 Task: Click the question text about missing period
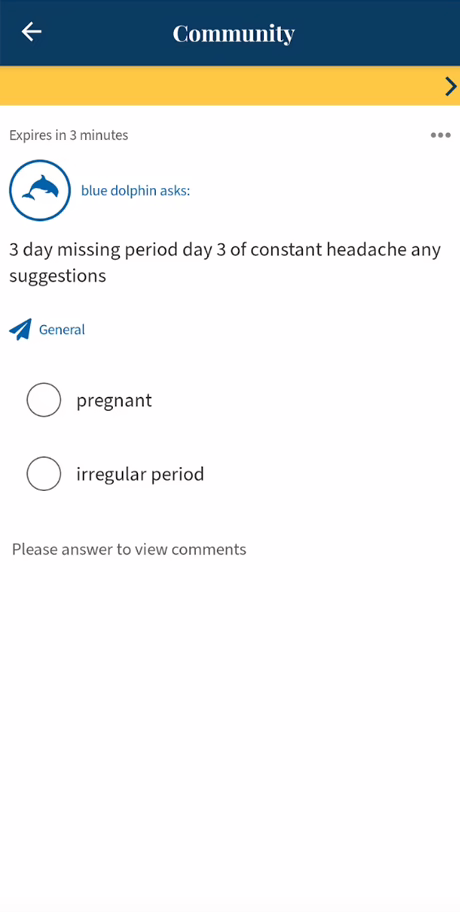[x=225, y=262]
